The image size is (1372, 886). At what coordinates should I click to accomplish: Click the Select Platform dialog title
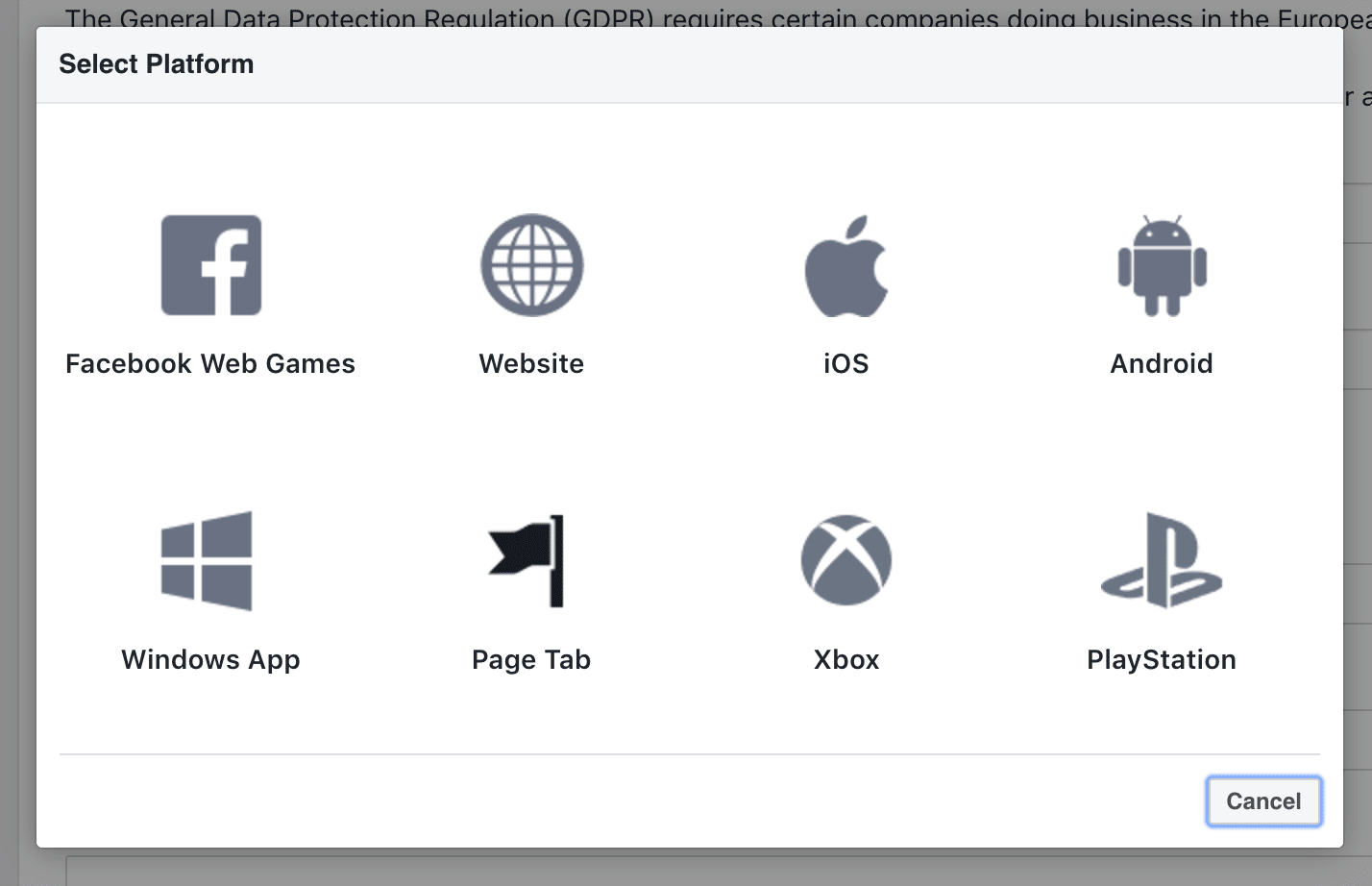(x=157, y=63)
